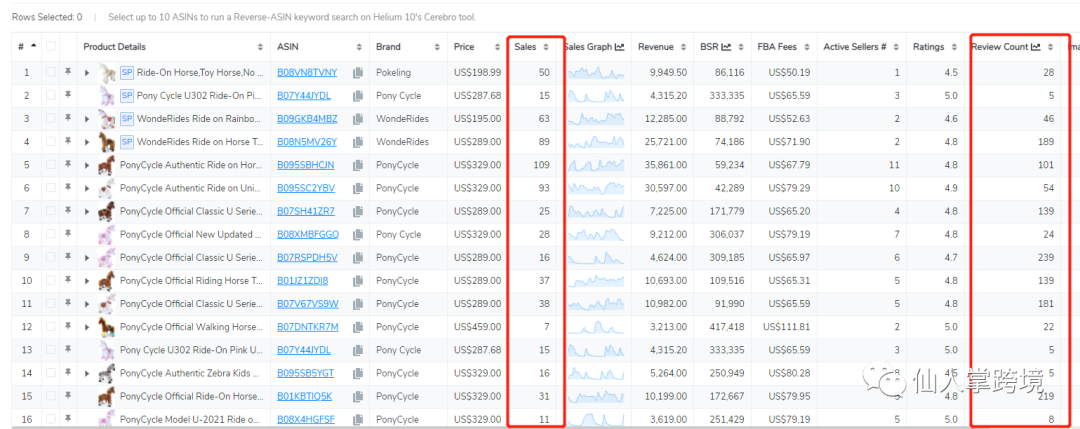This screenshot has height=429, width=1080.
Task: Copy ASIN B07SH41ZR7 with its copy icon
Action: click(357, 211)
